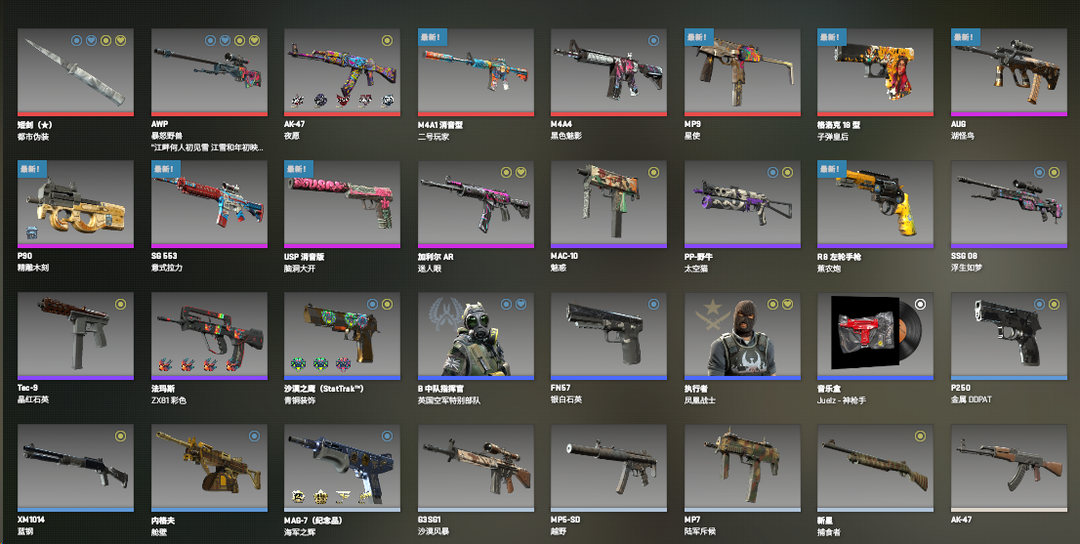Click the 最新! badge on 格洛克 18 型 子弹皇后
The width and height of the screenshot is (1080, 544).
point(832,37)
